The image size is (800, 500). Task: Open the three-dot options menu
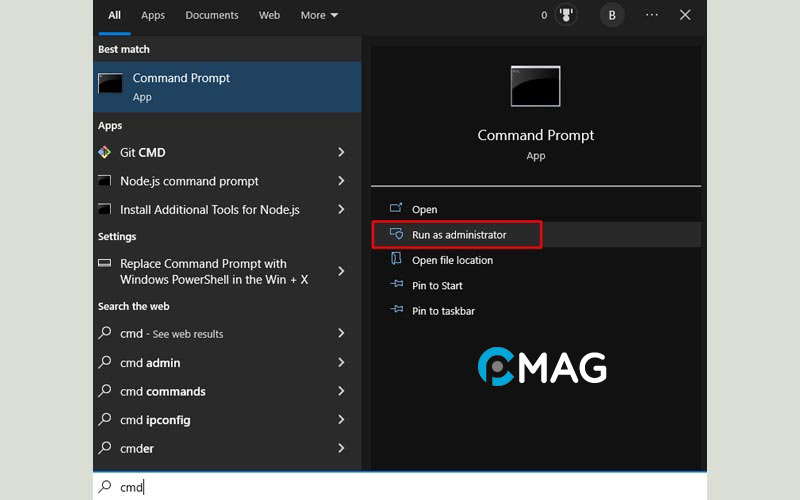coord(652,15)
